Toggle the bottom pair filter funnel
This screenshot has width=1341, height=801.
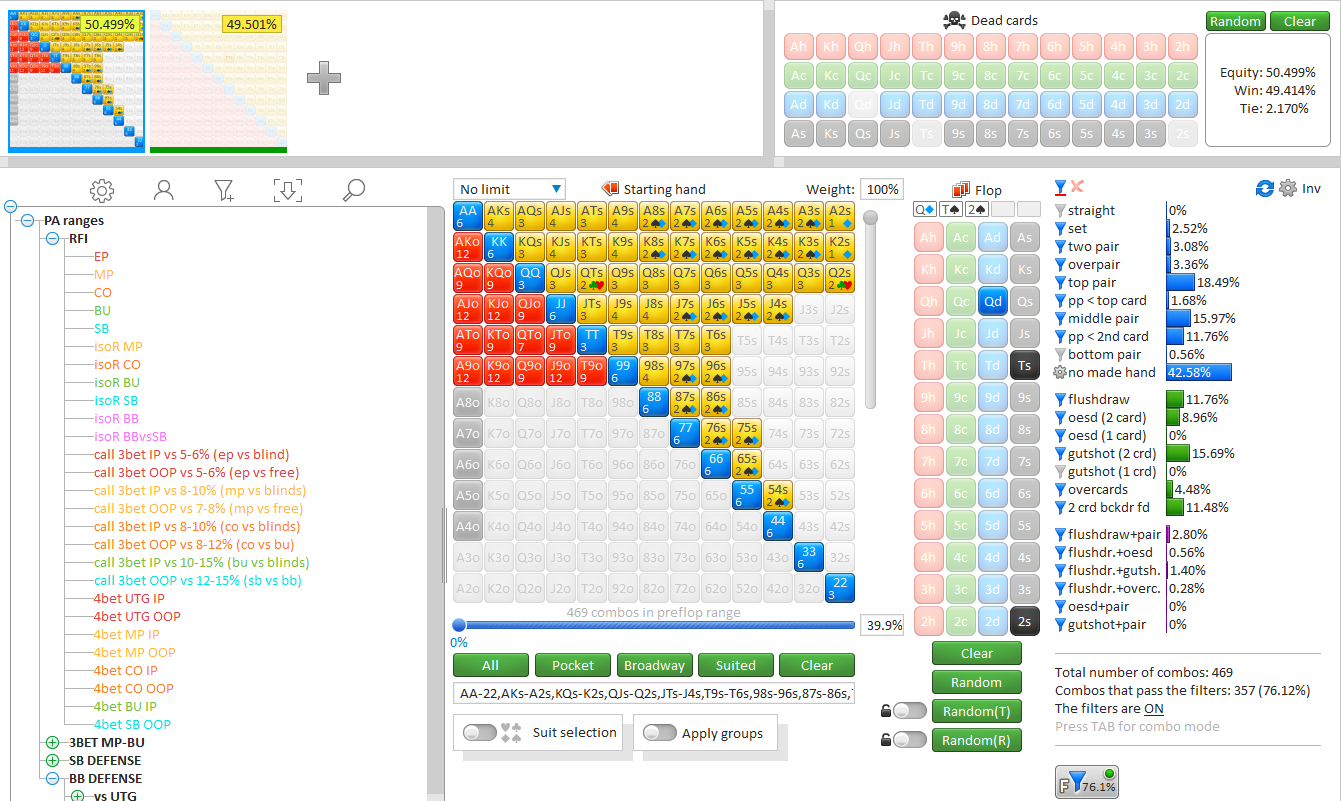pos(1061,355)
